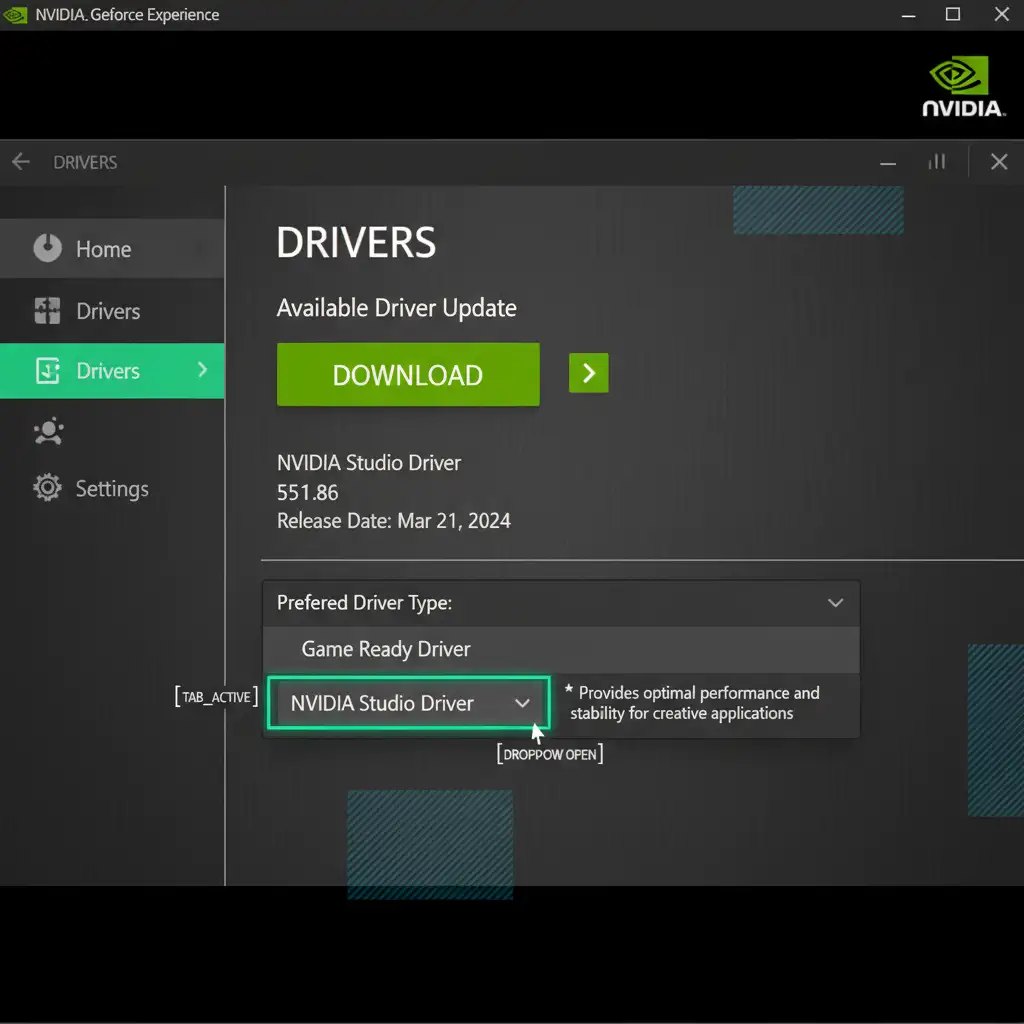Open the Settings sidebar label
1024x1024 pixels.
(x=112, y=489)
